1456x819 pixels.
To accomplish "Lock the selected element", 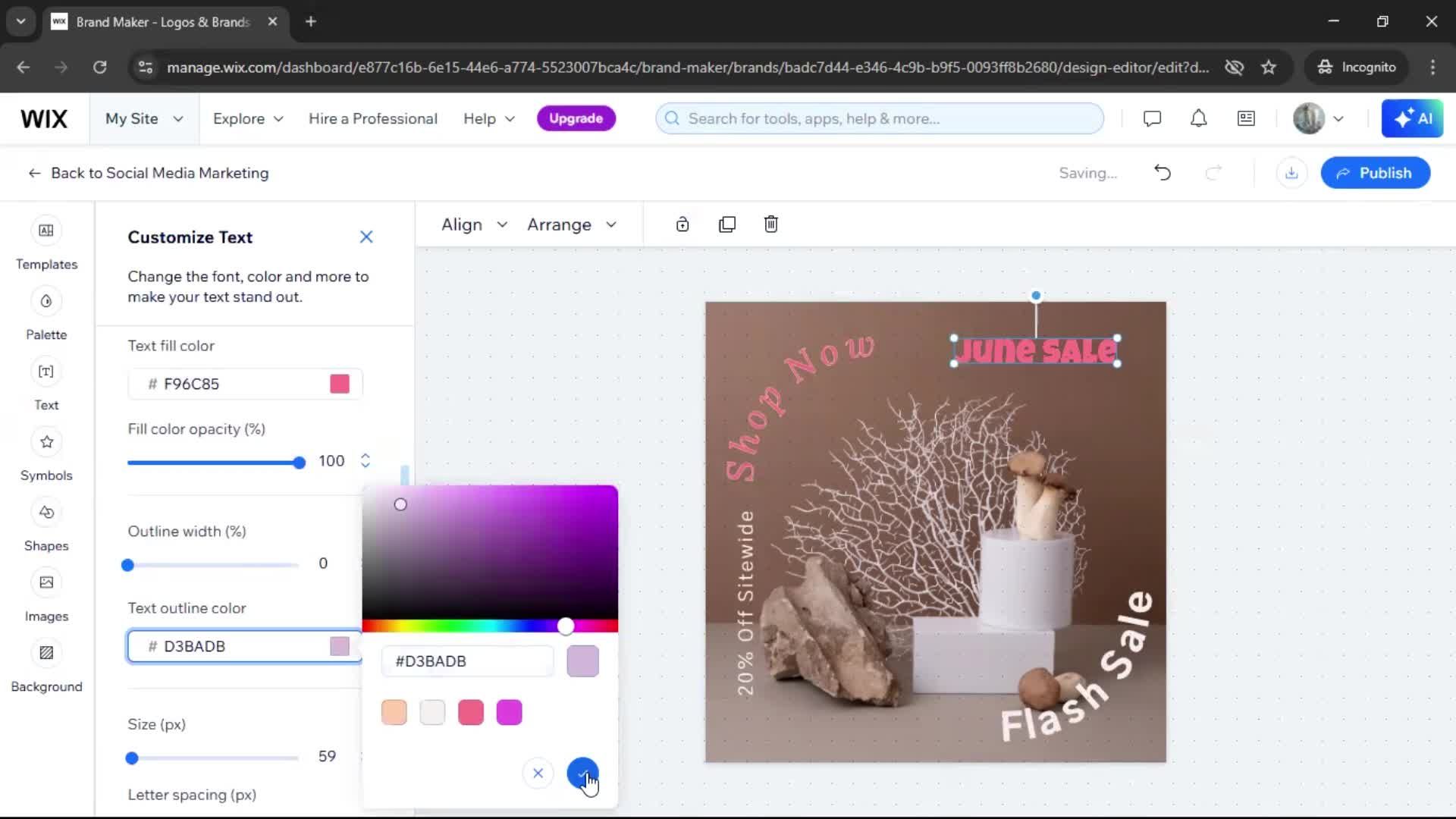I will click(x=682, y=224).
